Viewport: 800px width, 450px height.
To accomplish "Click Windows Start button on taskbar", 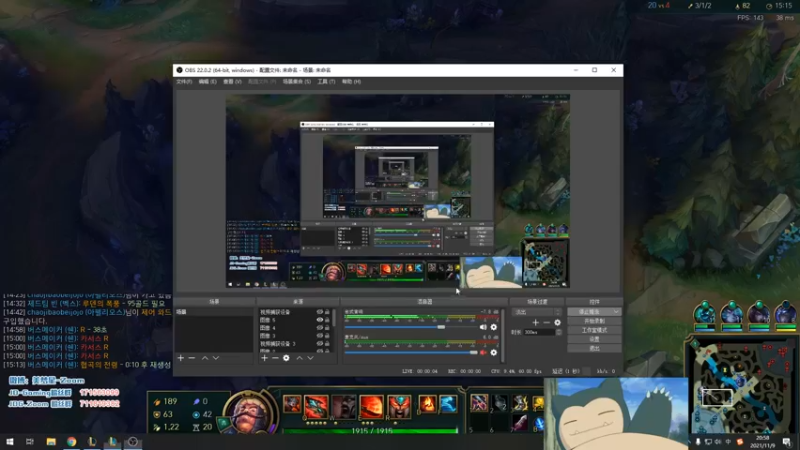I will pyautogui.click(x=9, y=442).
